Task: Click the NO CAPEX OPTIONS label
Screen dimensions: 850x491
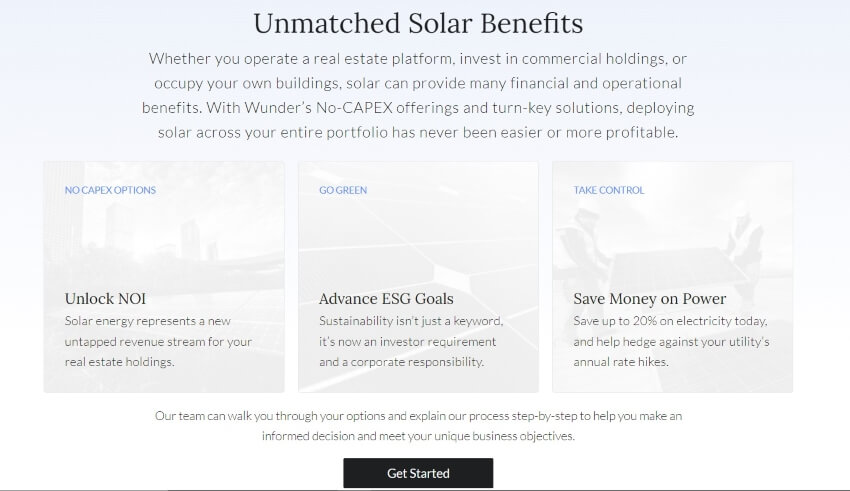Action: [110, 190]
